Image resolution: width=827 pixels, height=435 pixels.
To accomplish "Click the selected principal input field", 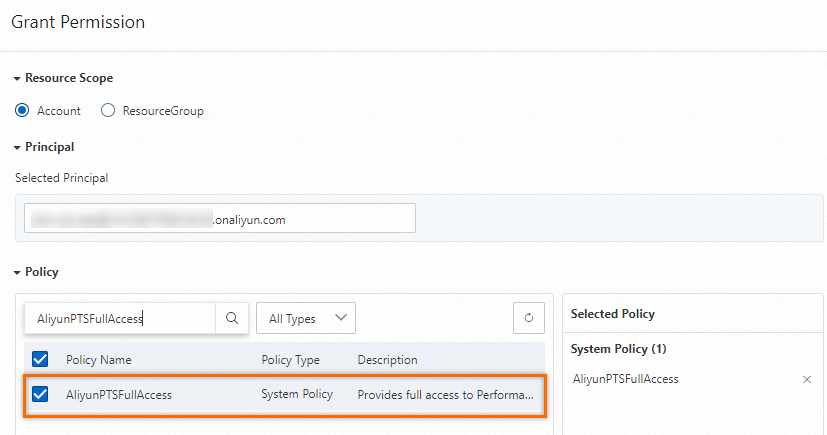I will (220, 219).
